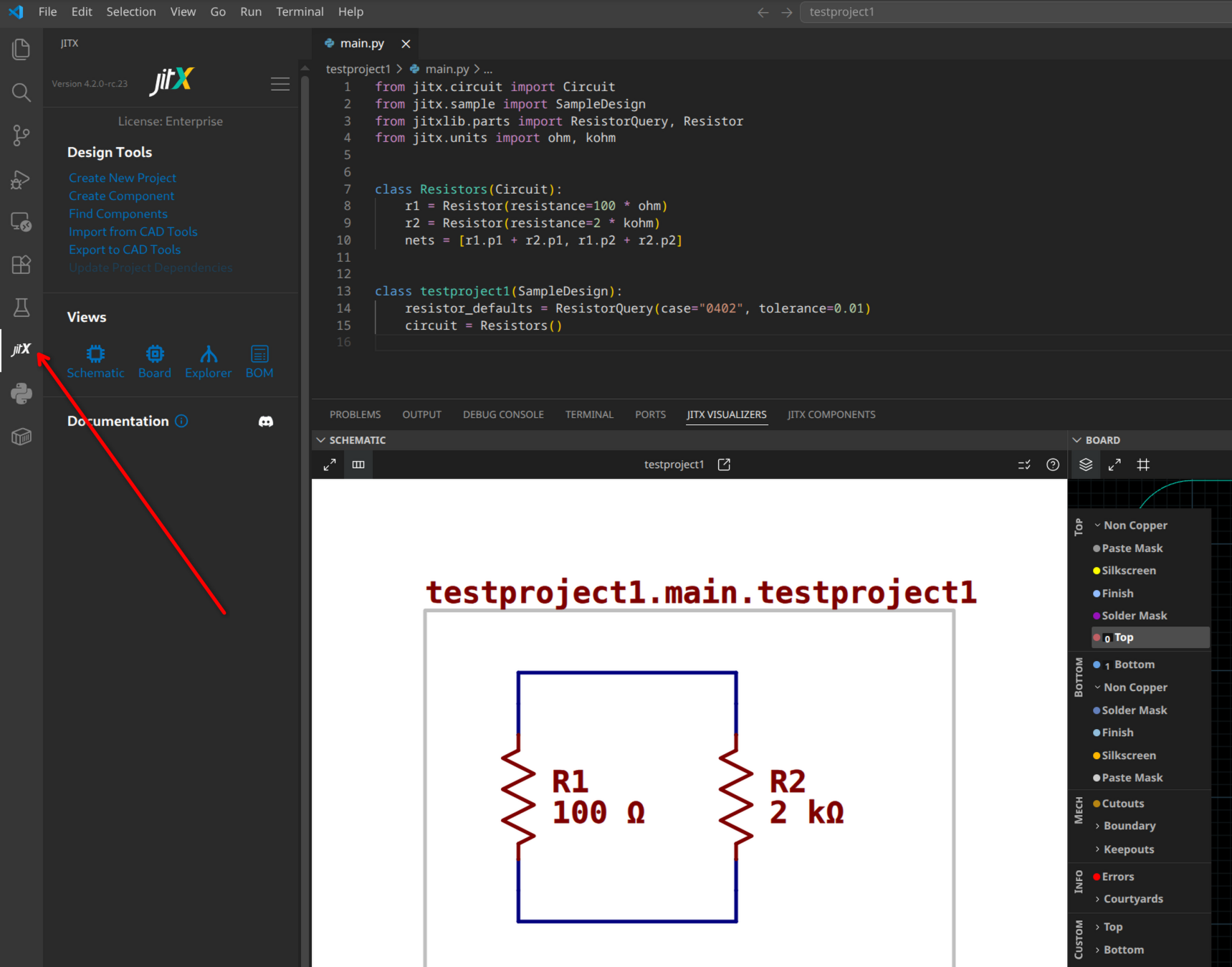Select the R1 resistor symbol in schematic
Viewport: 1232px width, 967px height.
pyautogui.click(x=519, y=796)
